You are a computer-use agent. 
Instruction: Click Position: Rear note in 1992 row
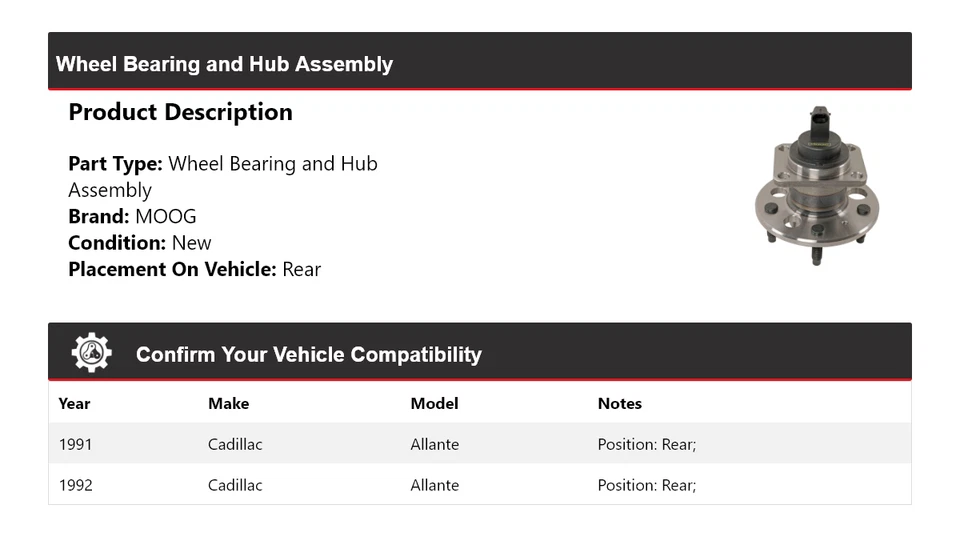click(x=647, y=485)
